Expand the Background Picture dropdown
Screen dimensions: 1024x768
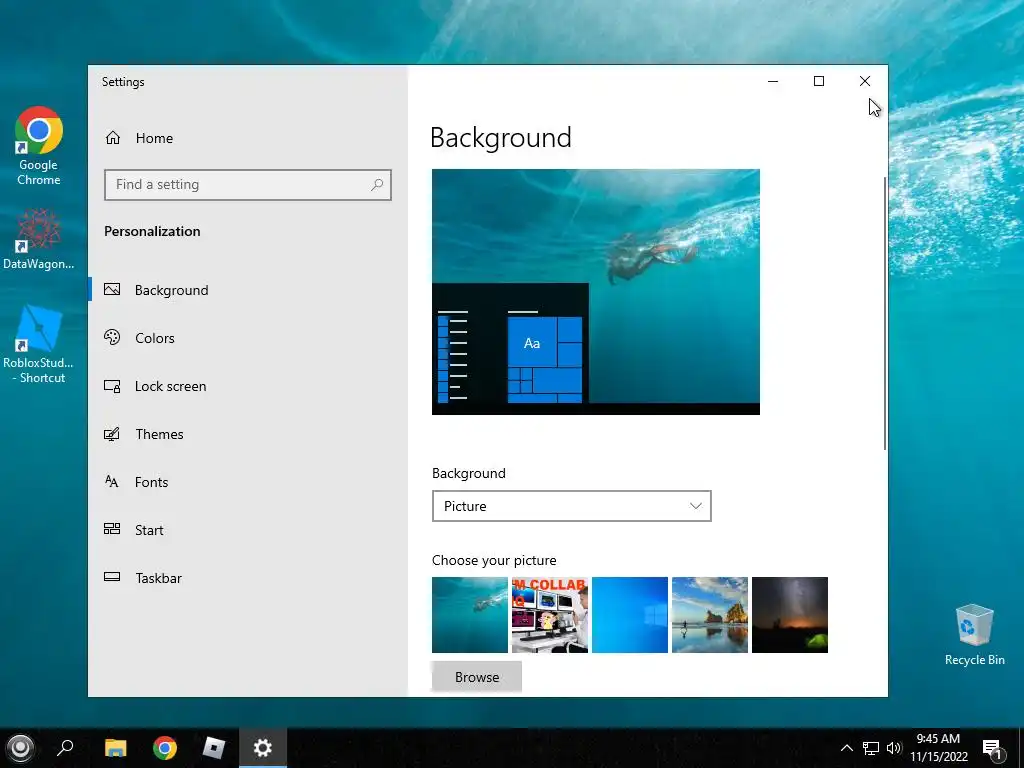pos(571,506)
